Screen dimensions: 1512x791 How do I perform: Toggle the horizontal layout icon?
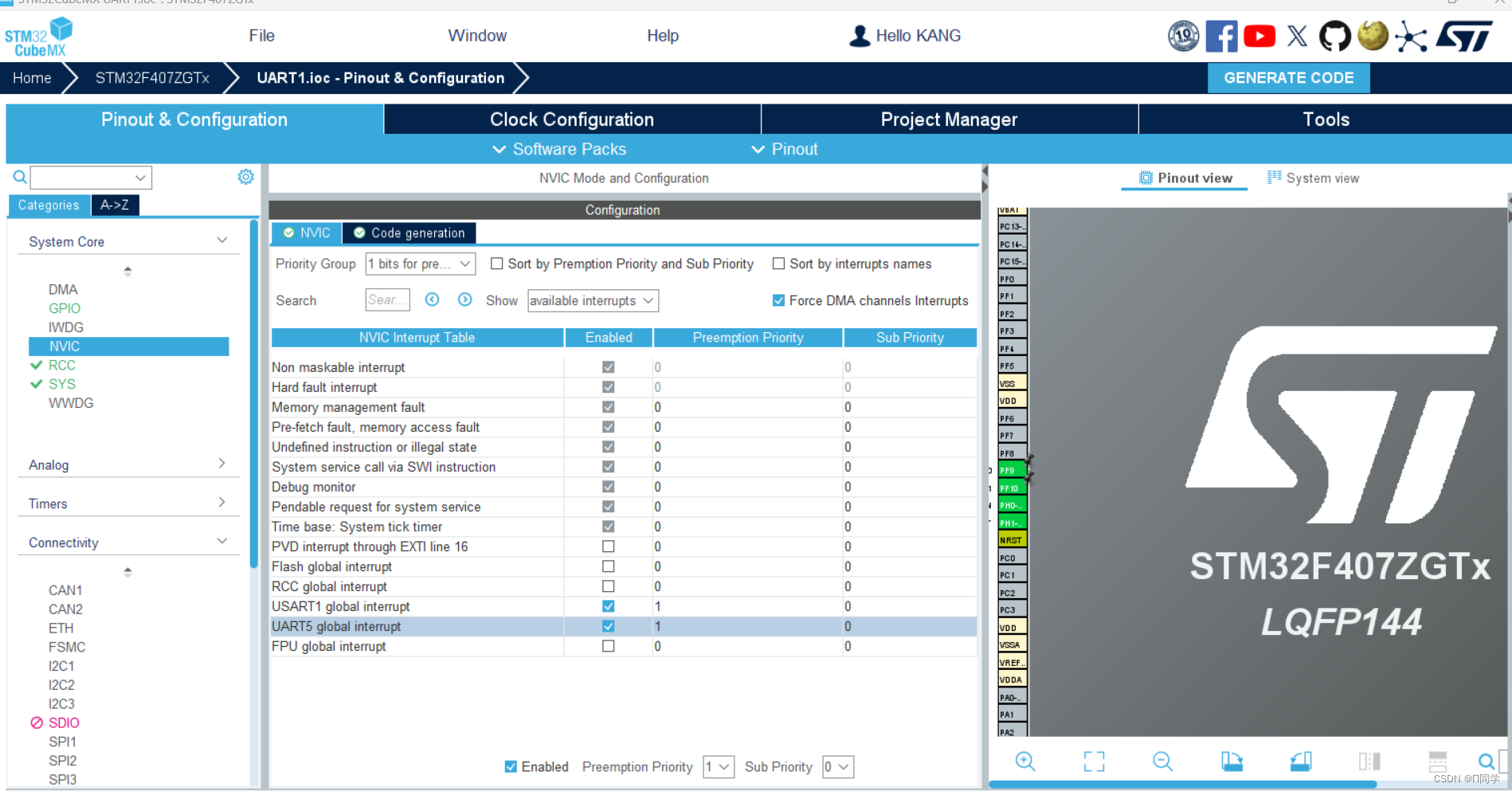pyautogui.click(x=1438, y=762)
